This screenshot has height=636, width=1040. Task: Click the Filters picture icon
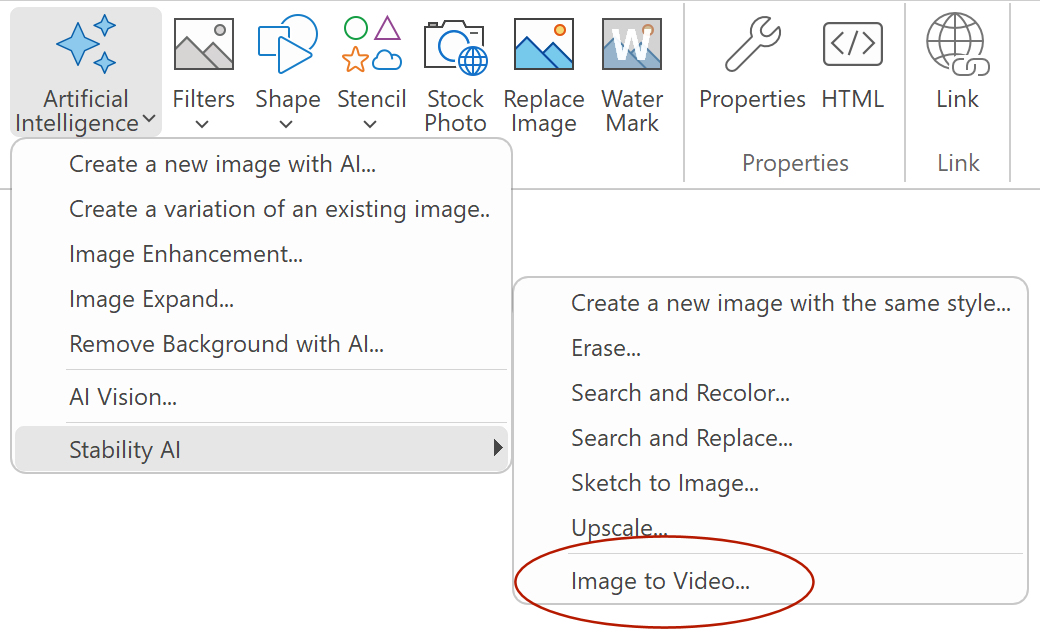[203, 46]
